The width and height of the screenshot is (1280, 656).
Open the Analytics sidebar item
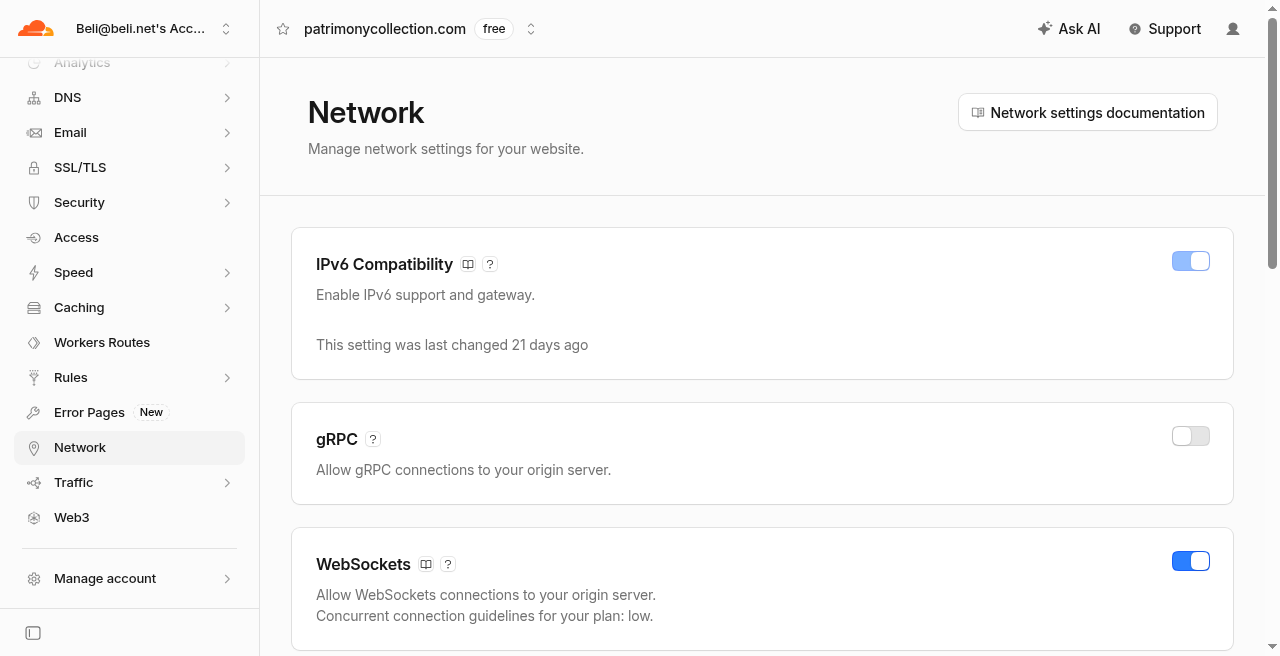pyautogui.click(x=129, y=64)
